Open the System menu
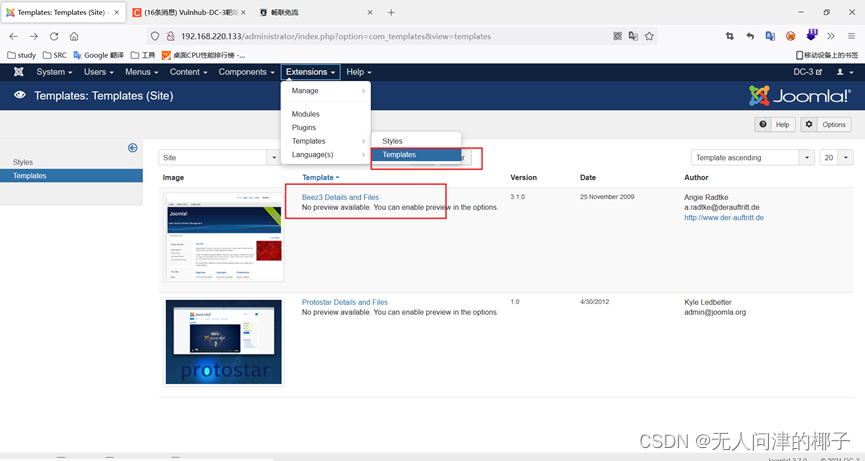Screen dimensions: 865x461 coord(54,72)
